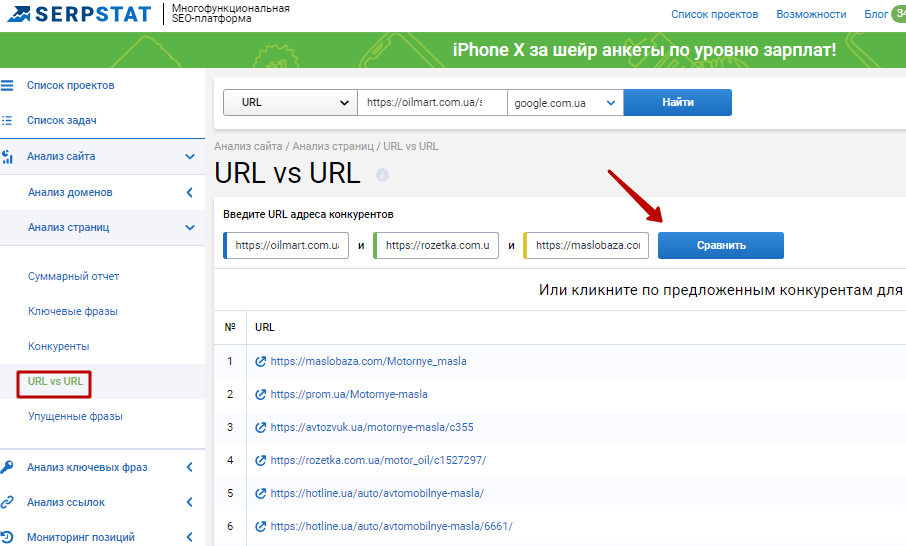906x546 pixels.
Task: Click the chain icon for Анализ ссылок
Action: [8, 502]
